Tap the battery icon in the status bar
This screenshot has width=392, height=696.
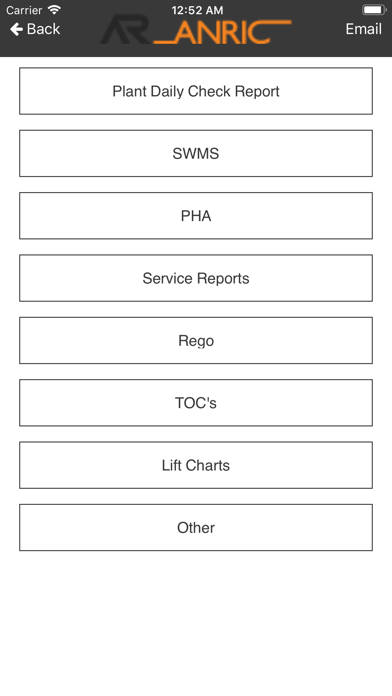click(374, 9)
